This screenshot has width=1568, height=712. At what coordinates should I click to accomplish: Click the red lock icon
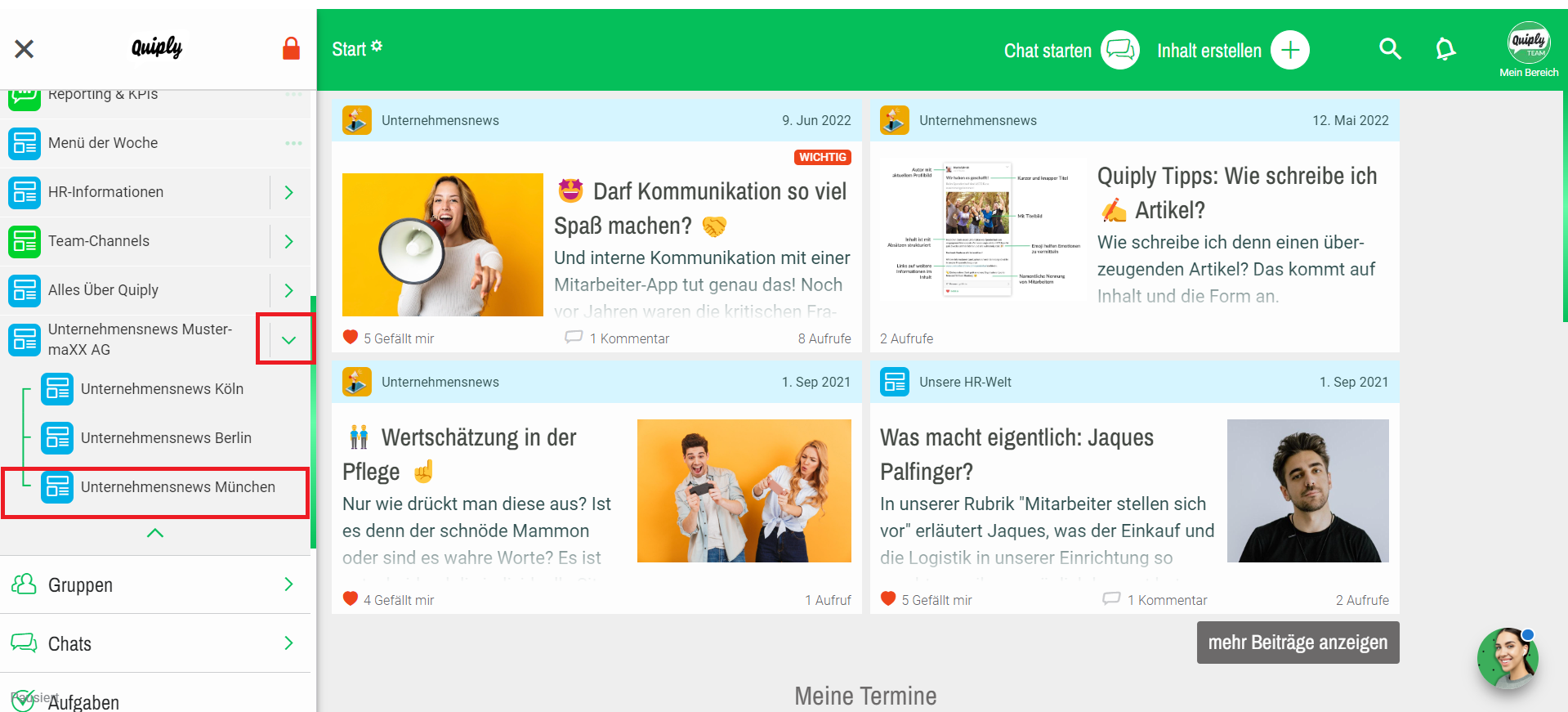[x=291, y=48]
